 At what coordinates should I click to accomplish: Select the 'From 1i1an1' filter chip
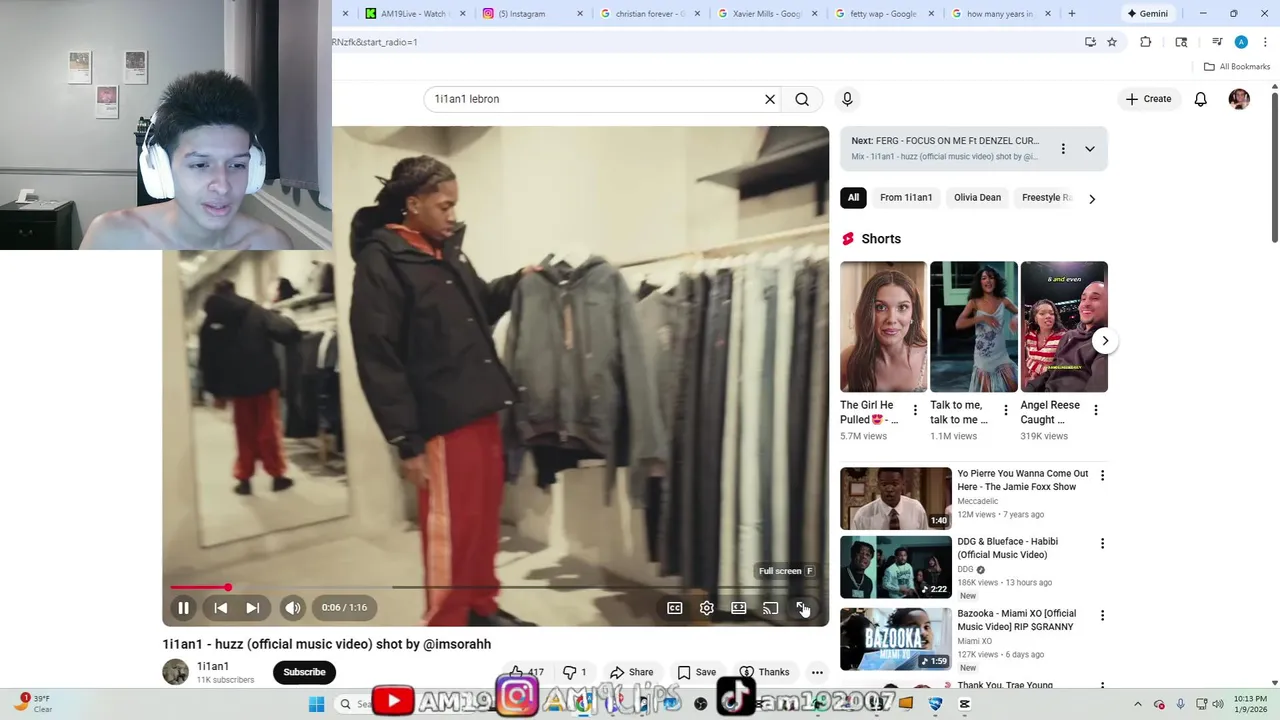(x=906, y=197)
